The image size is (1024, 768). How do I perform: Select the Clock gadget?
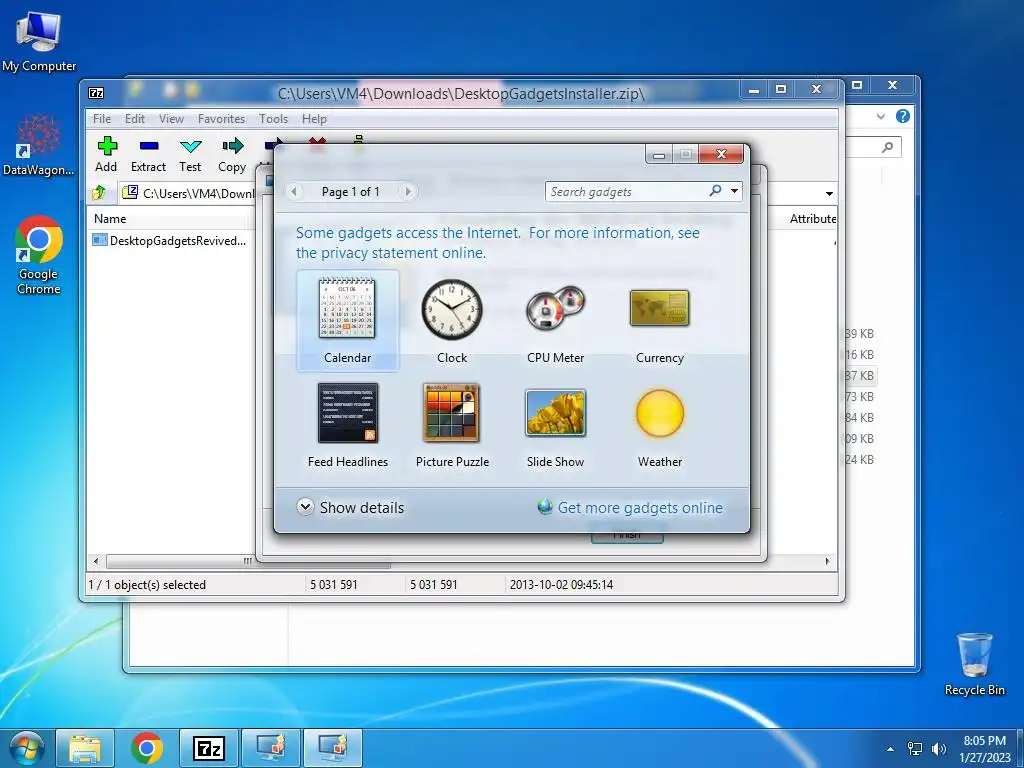click(x=451, y=320)
